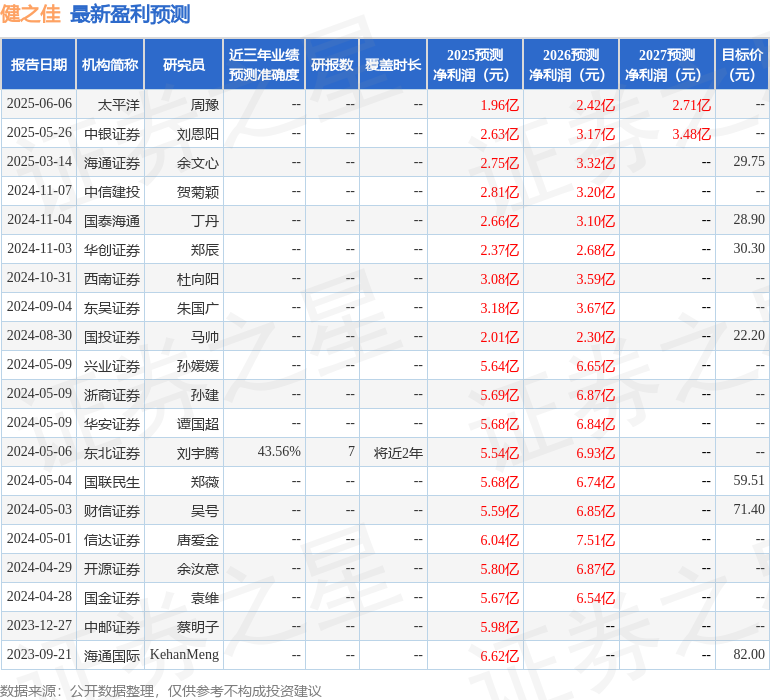
Task: Click institution name 太平洋
Action: point(119,105)
